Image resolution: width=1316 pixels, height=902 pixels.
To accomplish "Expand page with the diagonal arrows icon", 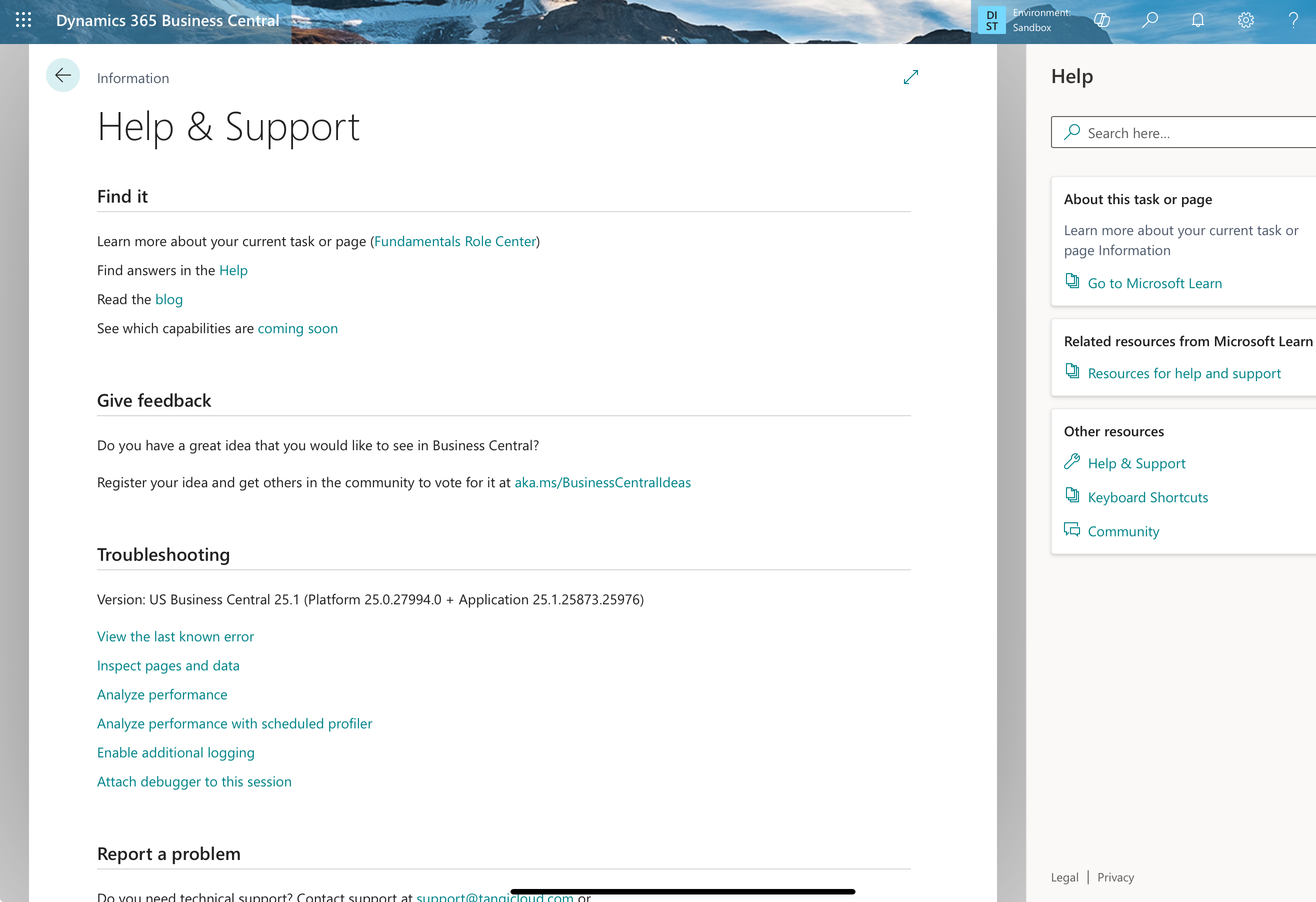I will coord(910,77).
